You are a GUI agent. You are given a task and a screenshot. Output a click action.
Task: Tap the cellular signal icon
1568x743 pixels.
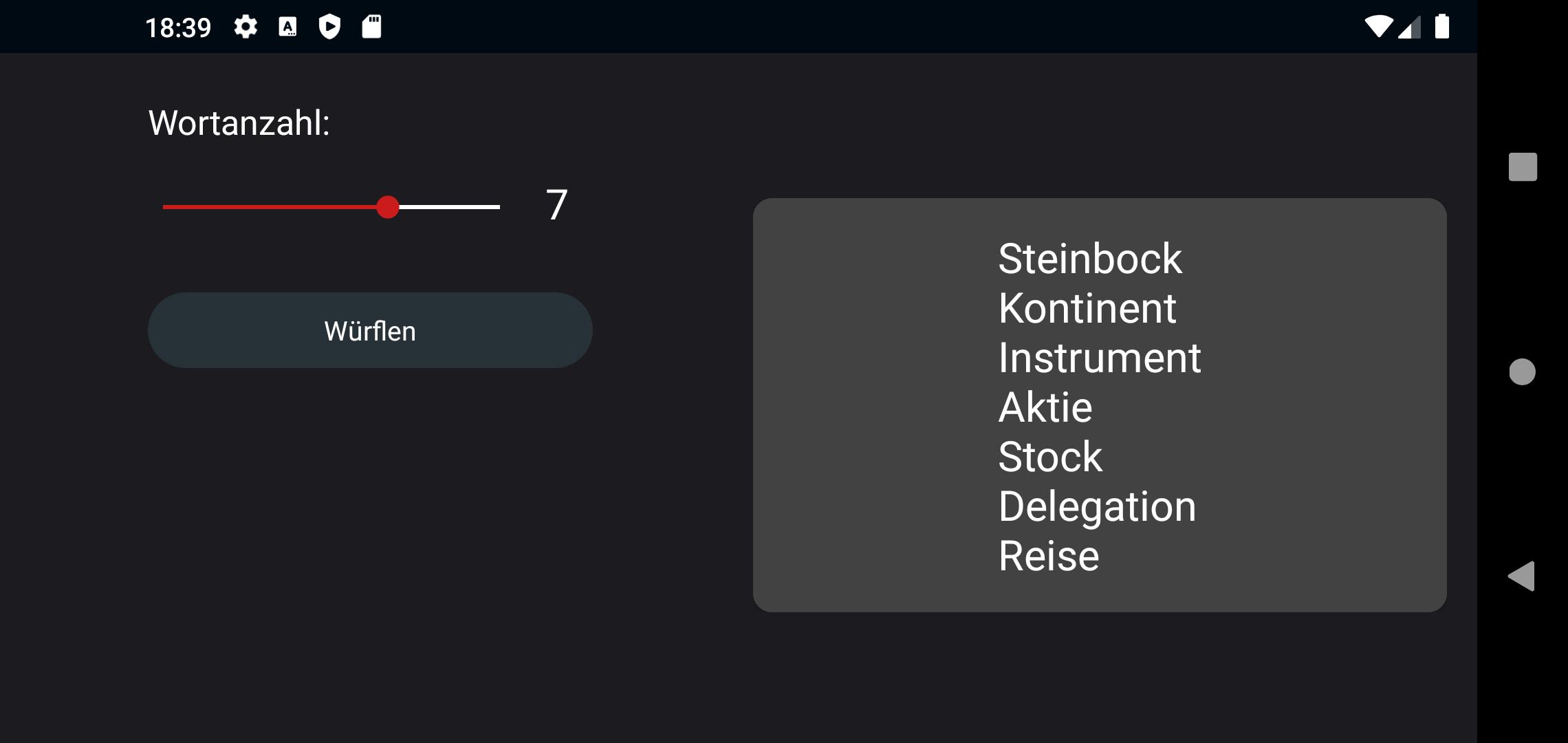coord(1409,28)
